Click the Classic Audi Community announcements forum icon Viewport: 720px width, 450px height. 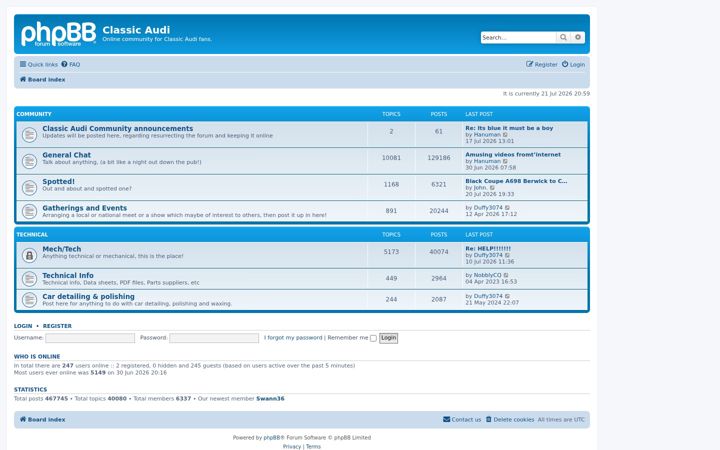29,135
